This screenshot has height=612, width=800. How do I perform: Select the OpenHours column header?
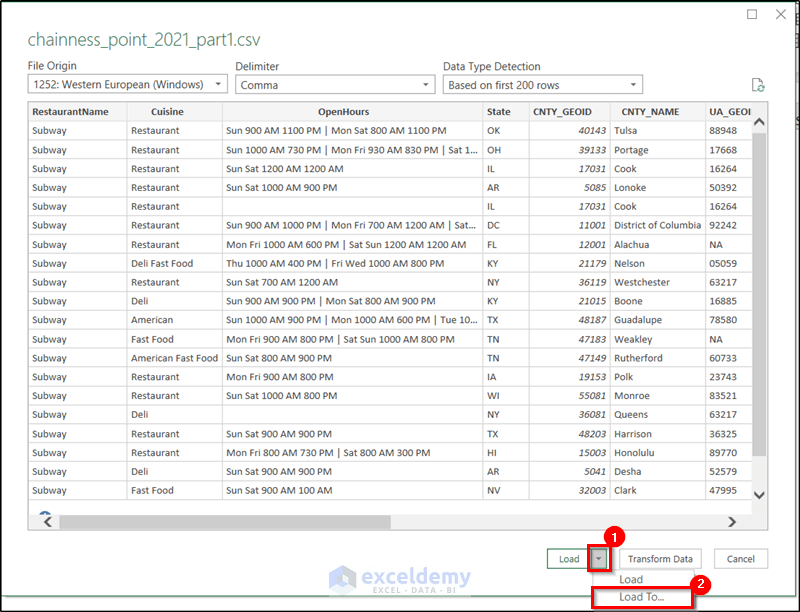tap(353, 112)
